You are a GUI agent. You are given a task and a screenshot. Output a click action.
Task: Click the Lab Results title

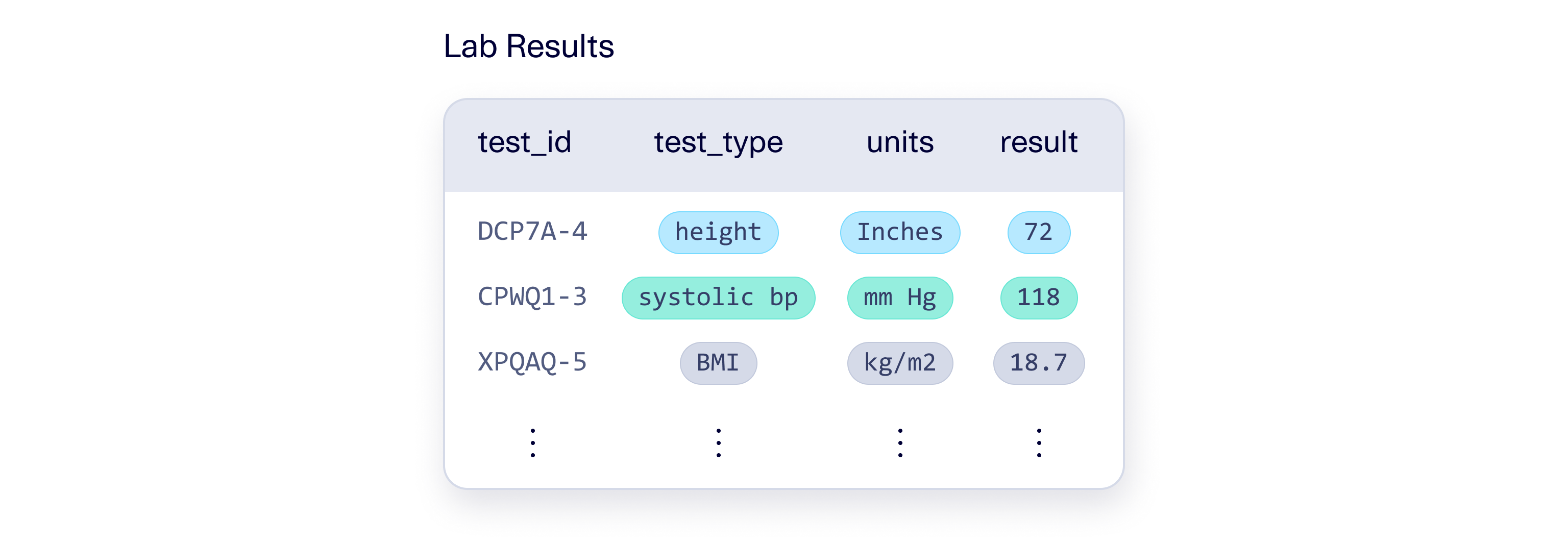coord(528,46)
